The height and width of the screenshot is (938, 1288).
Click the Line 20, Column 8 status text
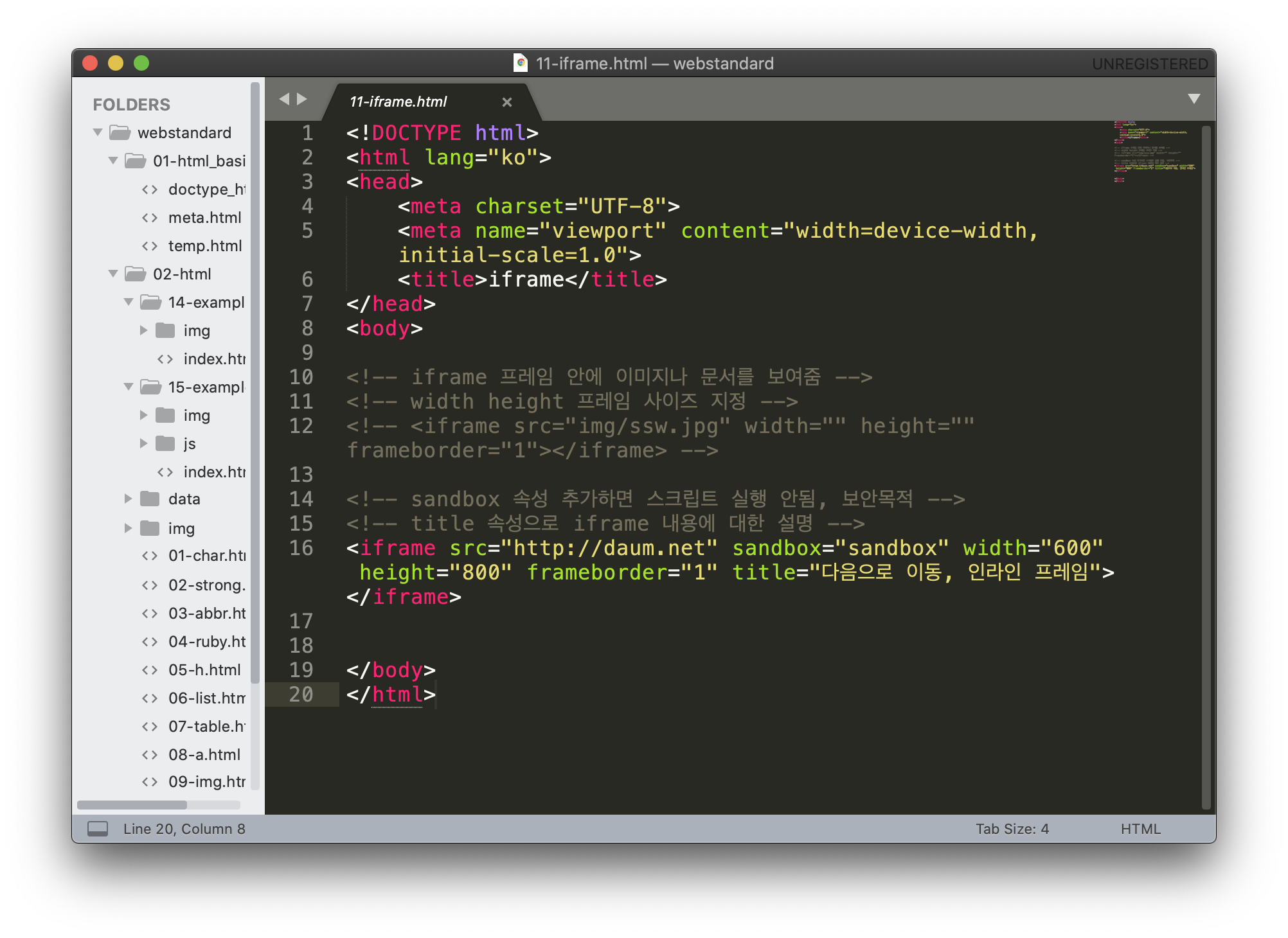click(x=184, y=829)
